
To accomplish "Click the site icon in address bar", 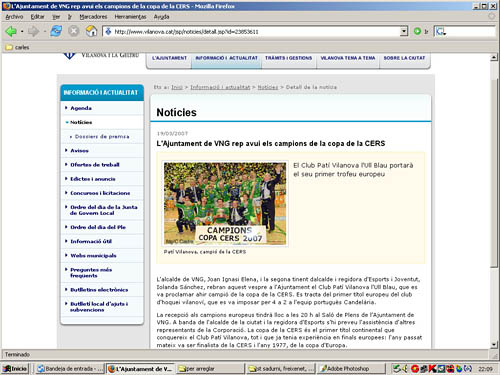I will pyautogui.click(x=108, y=32).
